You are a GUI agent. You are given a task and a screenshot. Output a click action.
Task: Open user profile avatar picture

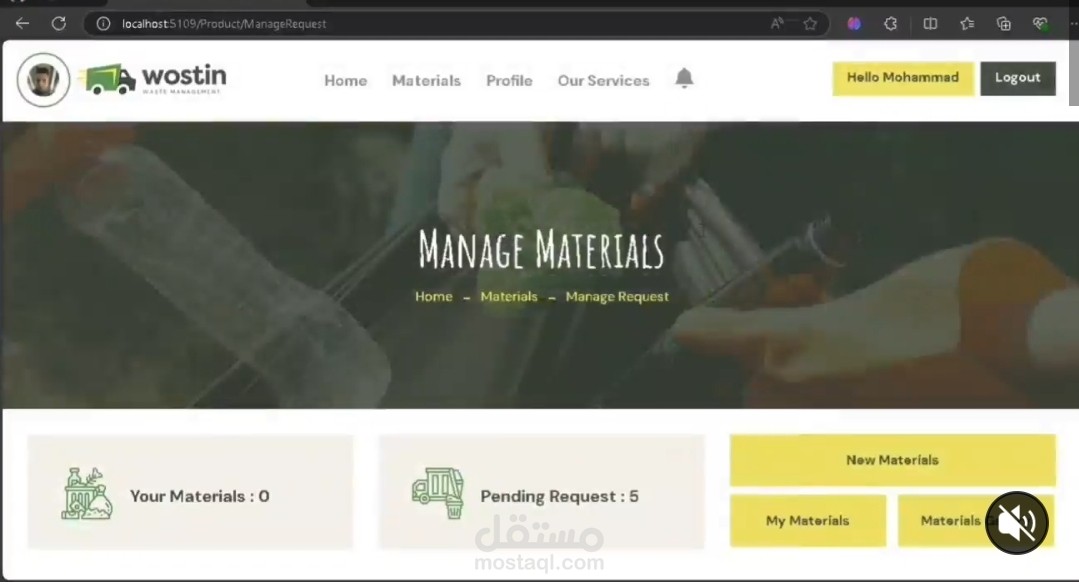coord(43,80)
